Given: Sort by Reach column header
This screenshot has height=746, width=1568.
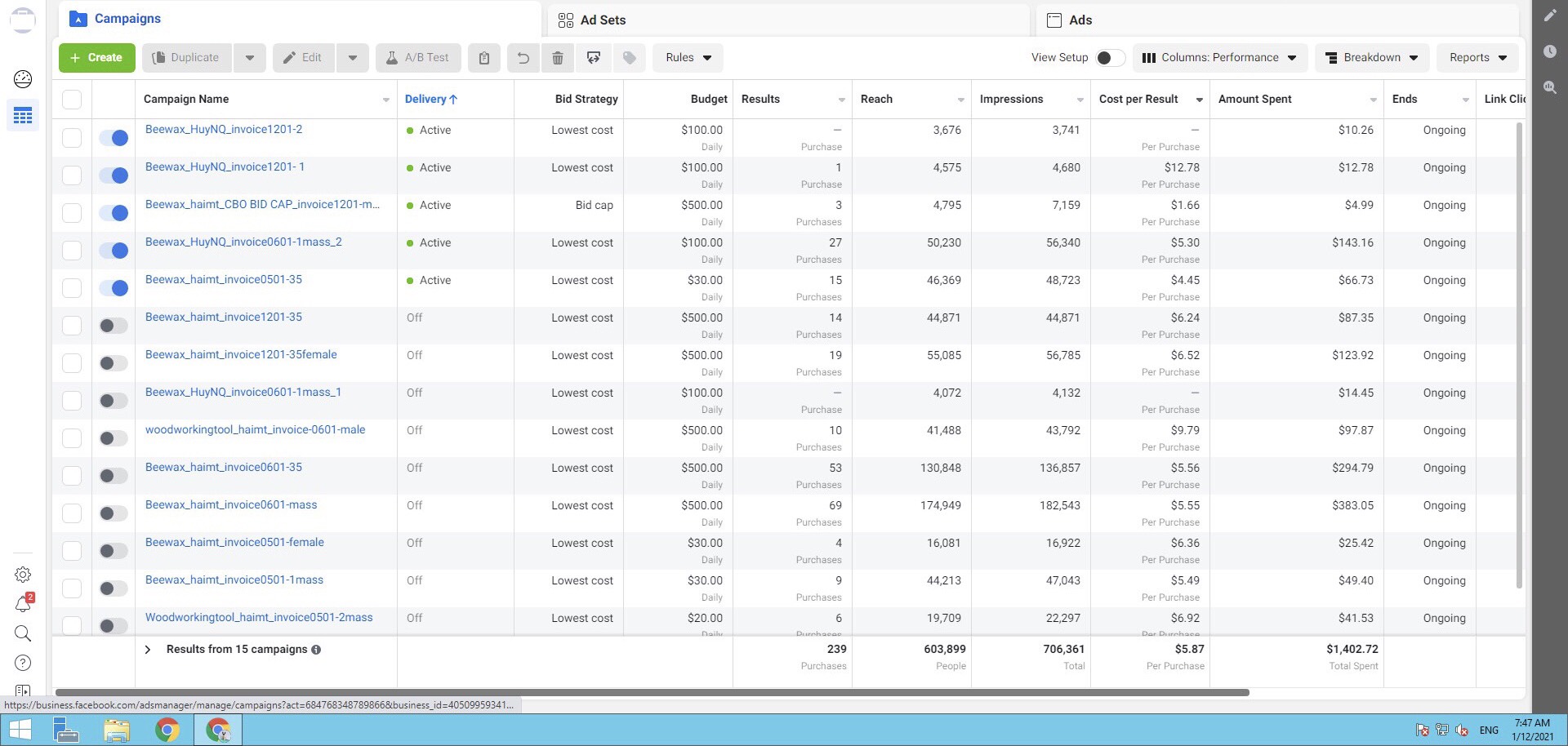Looking at the screenshot, I should tap(876, 100).
